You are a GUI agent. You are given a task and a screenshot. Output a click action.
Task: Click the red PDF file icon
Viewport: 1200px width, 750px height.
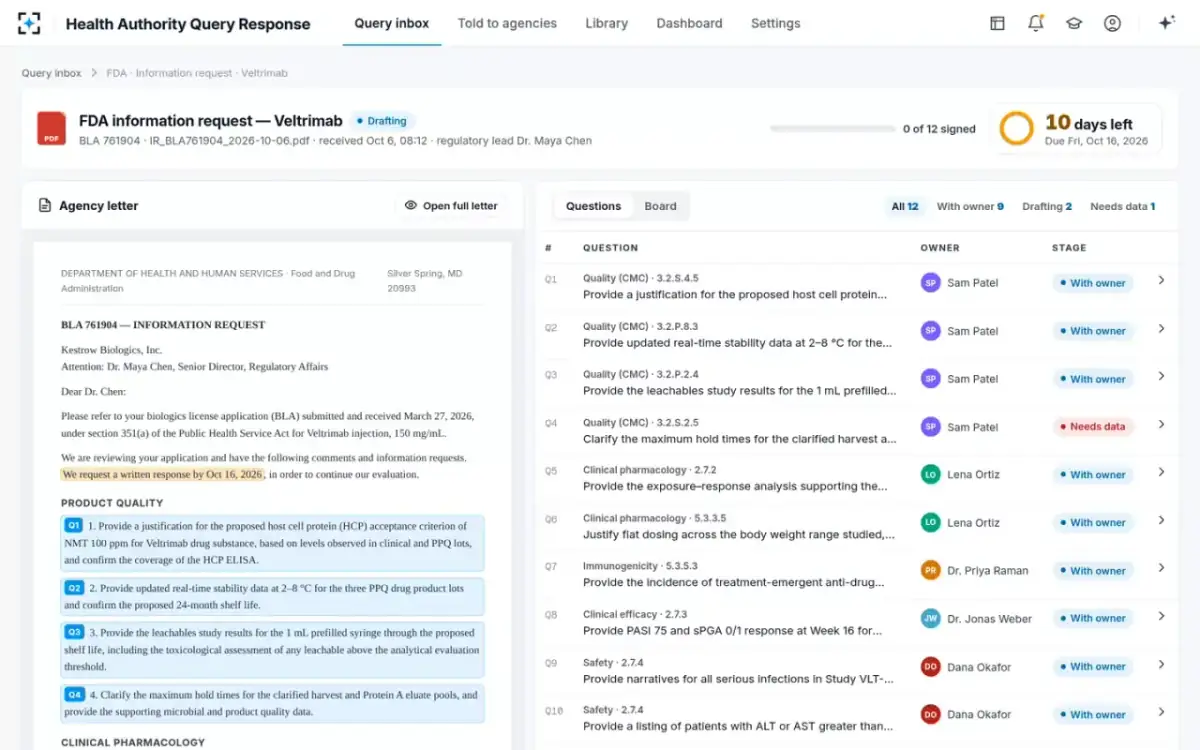tap(52, 129)
